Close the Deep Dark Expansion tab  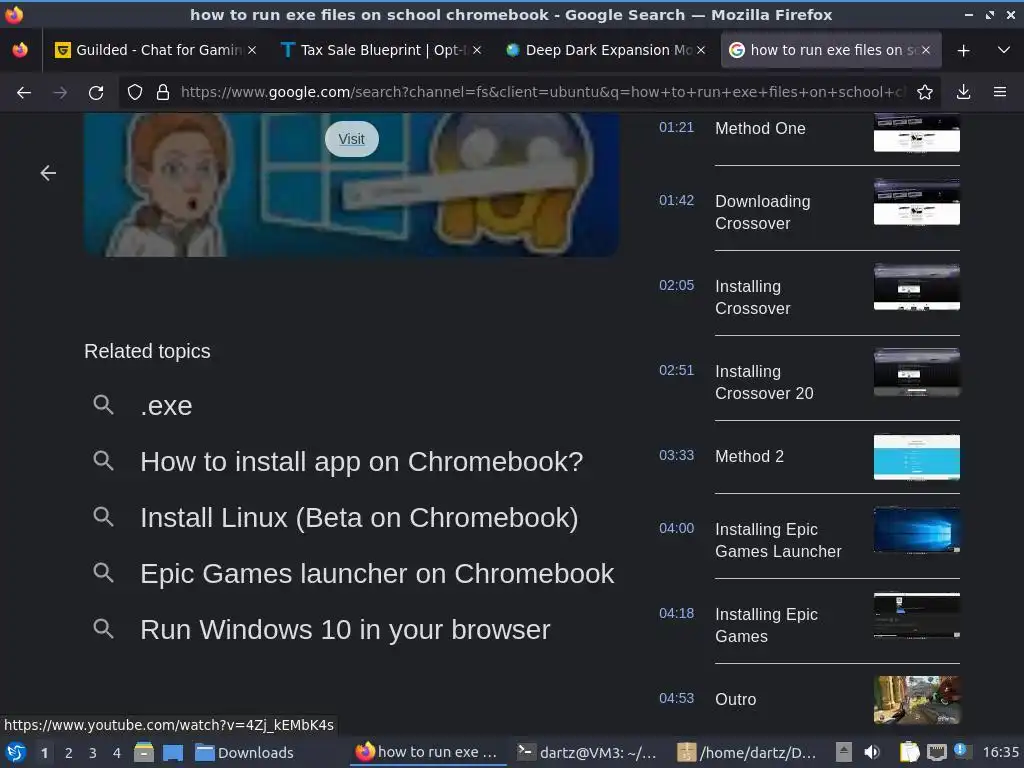pos(701,50)
